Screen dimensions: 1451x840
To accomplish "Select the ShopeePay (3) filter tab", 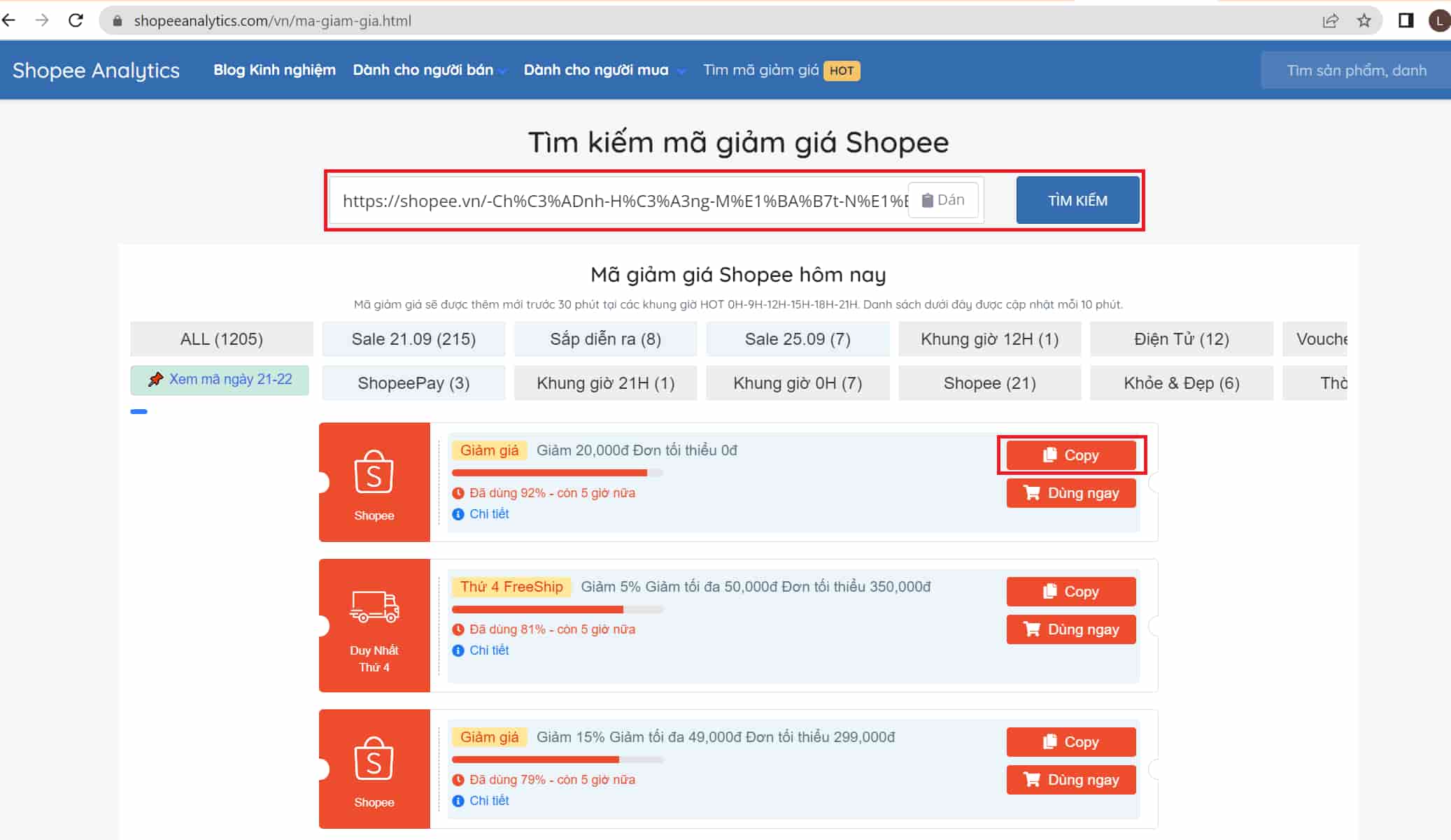I will point(413,383).
